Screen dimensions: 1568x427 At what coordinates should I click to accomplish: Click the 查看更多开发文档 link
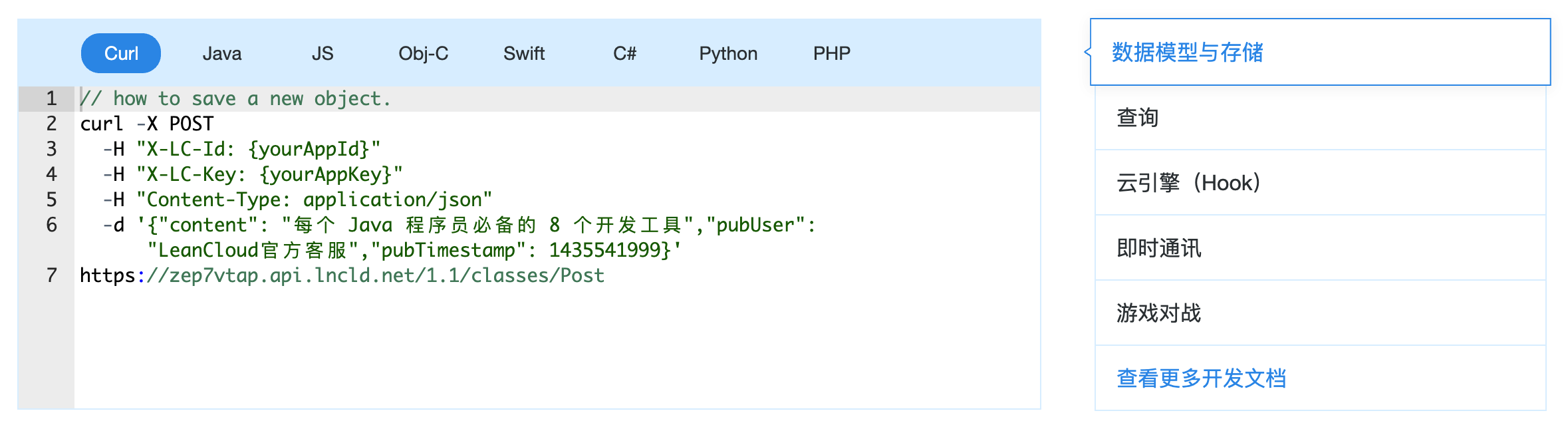tap(1201, 378)
